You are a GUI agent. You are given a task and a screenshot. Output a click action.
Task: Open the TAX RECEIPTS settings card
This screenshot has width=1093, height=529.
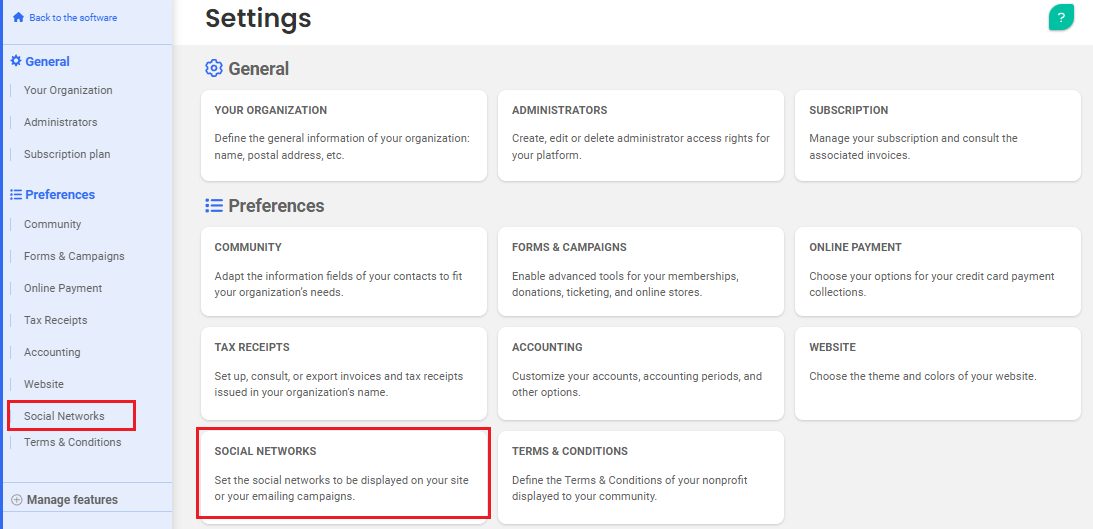click(344, 374)
